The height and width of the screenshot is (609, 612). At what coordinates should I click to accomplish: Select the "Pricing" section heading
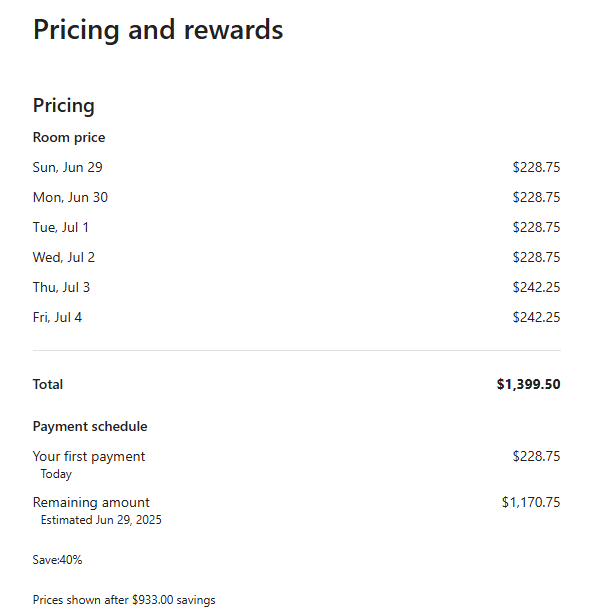click(64, 105)
